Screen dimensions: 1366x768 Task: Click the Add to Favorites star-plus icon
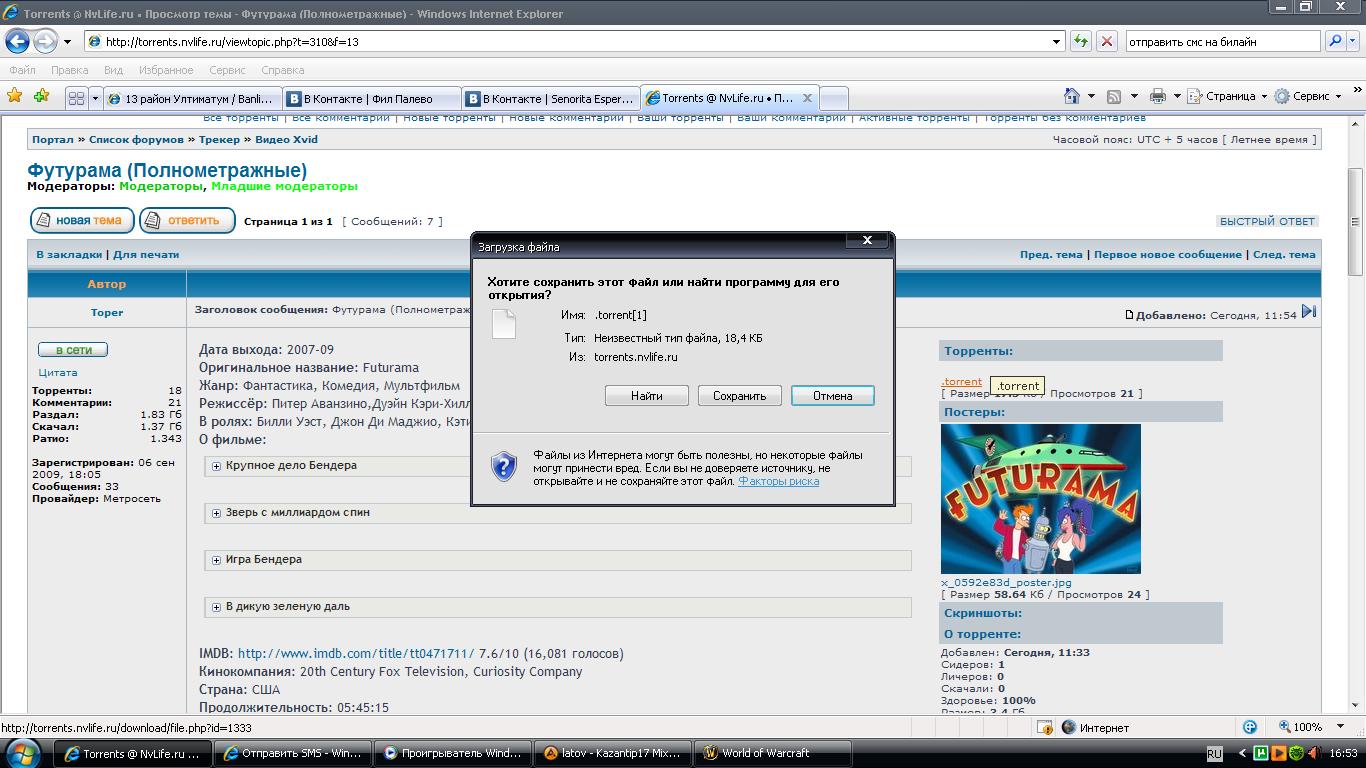tap(41, 96)
